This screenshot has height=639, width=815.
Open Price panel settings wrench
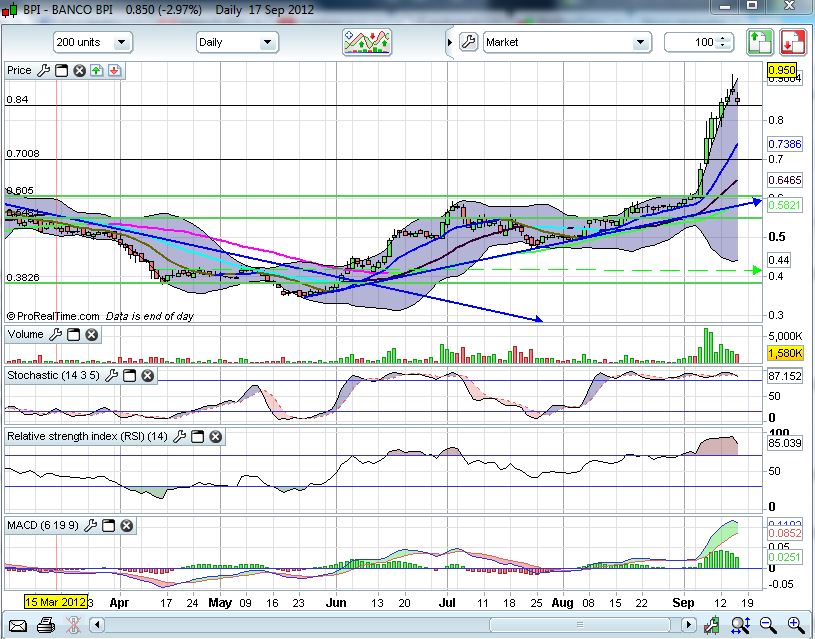[43, 70]
